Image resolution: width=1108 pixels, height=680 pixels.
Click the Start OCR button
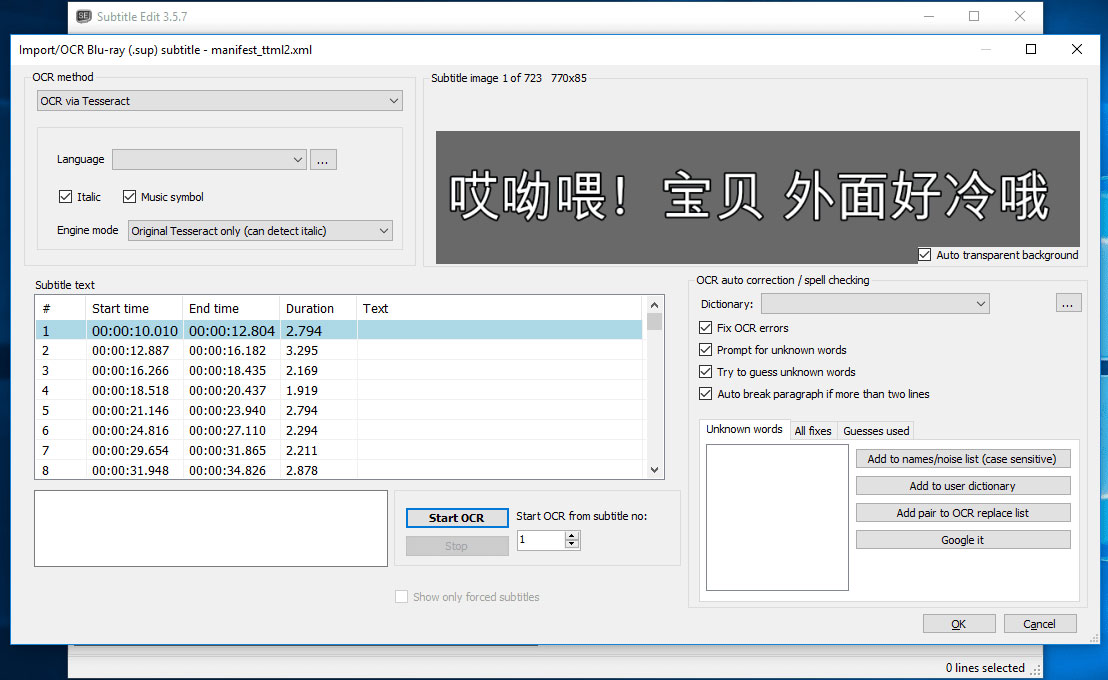point(456,518)
